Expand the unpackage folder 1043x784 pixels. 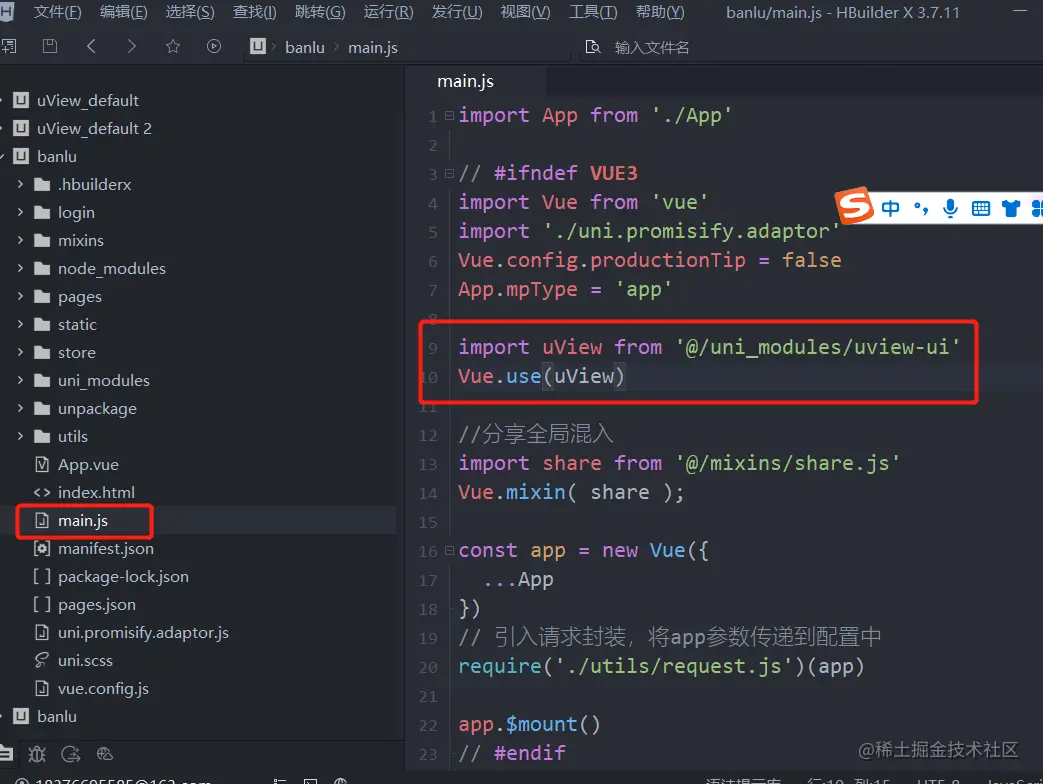coord(20,408)
